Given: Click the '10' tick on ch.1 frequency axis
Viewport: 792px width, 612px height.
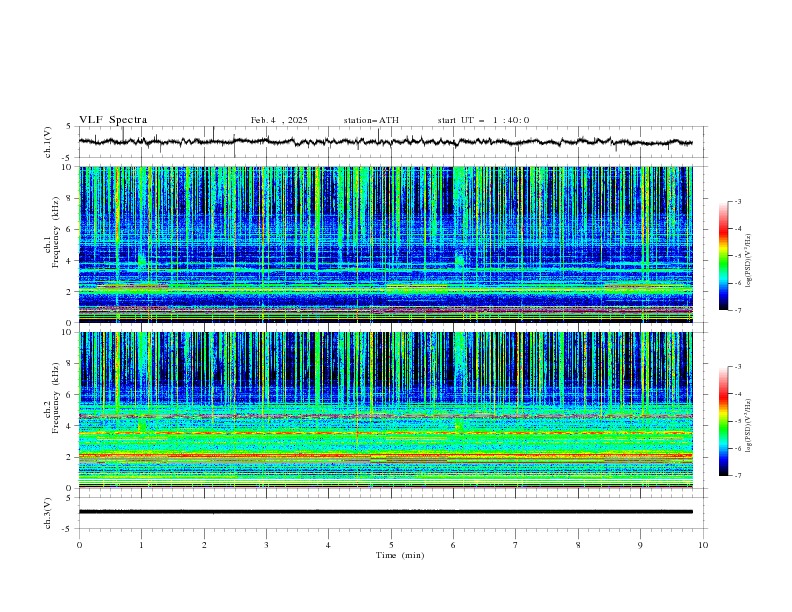Looking at the screenshot, I should pos(69,167).
